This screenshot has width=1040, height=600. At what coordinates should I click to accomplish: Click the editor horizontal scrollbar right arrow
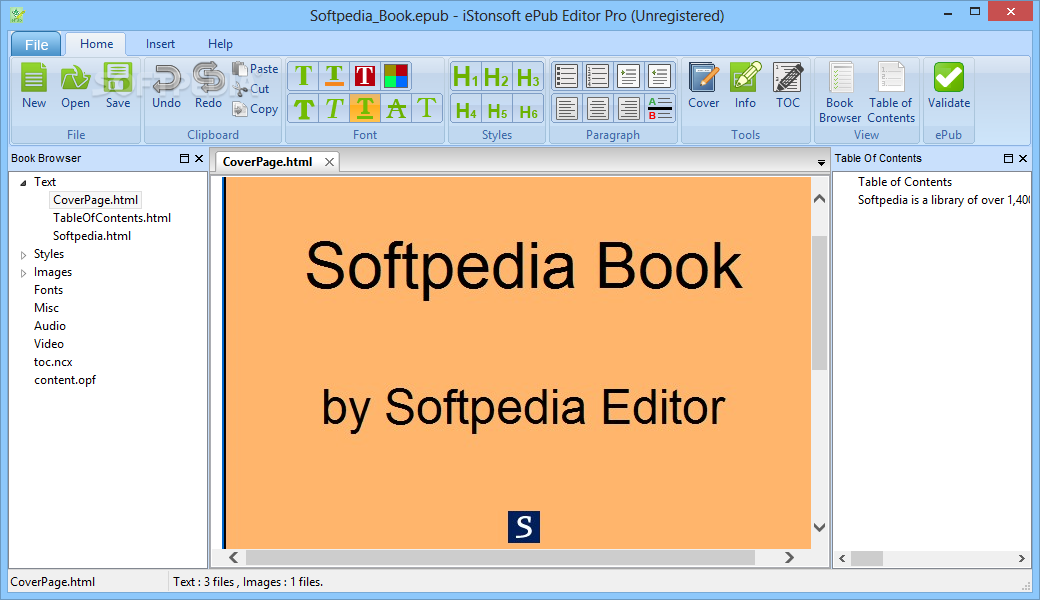click(789, 558)
